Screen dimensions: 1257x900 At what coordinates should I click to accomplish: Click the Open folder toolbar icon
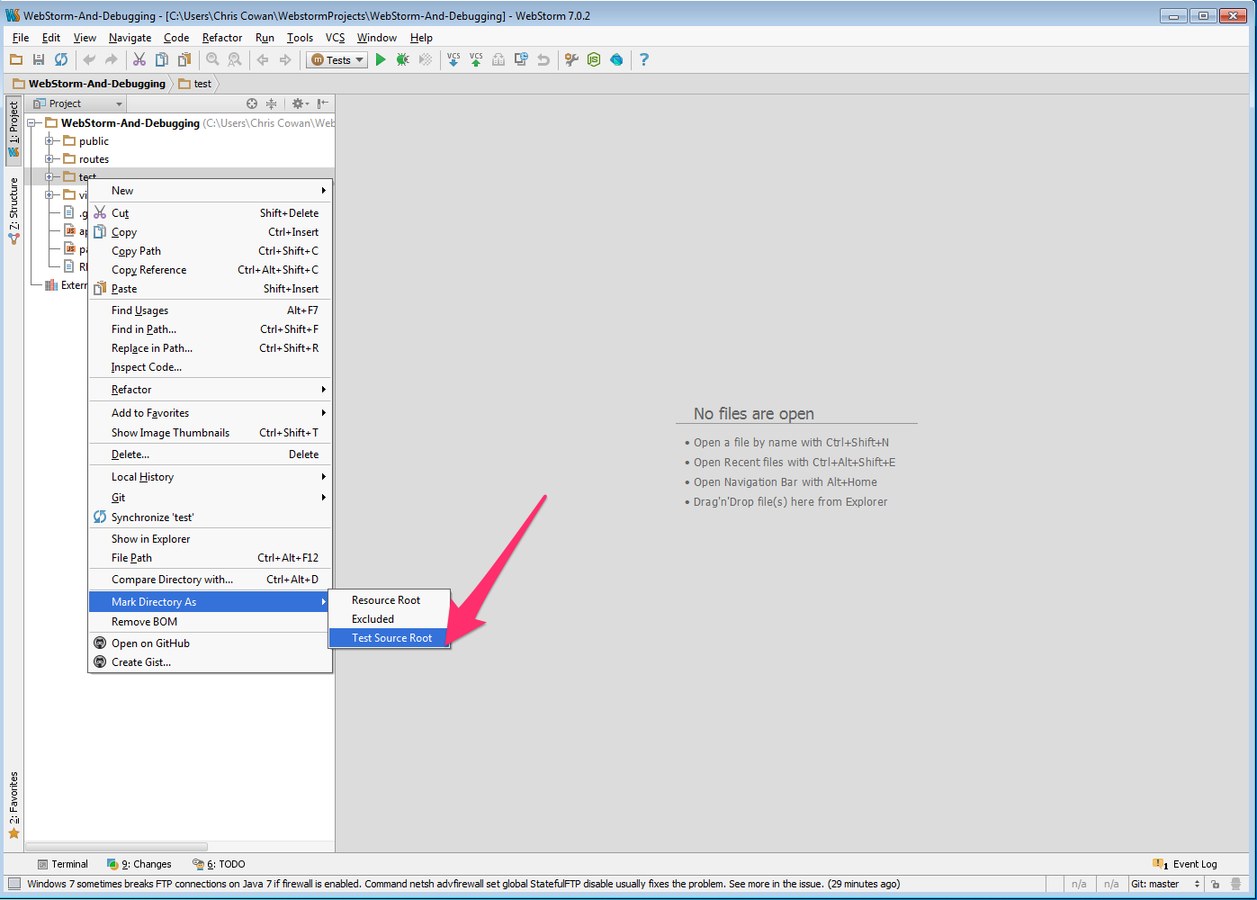coord(16,60)
